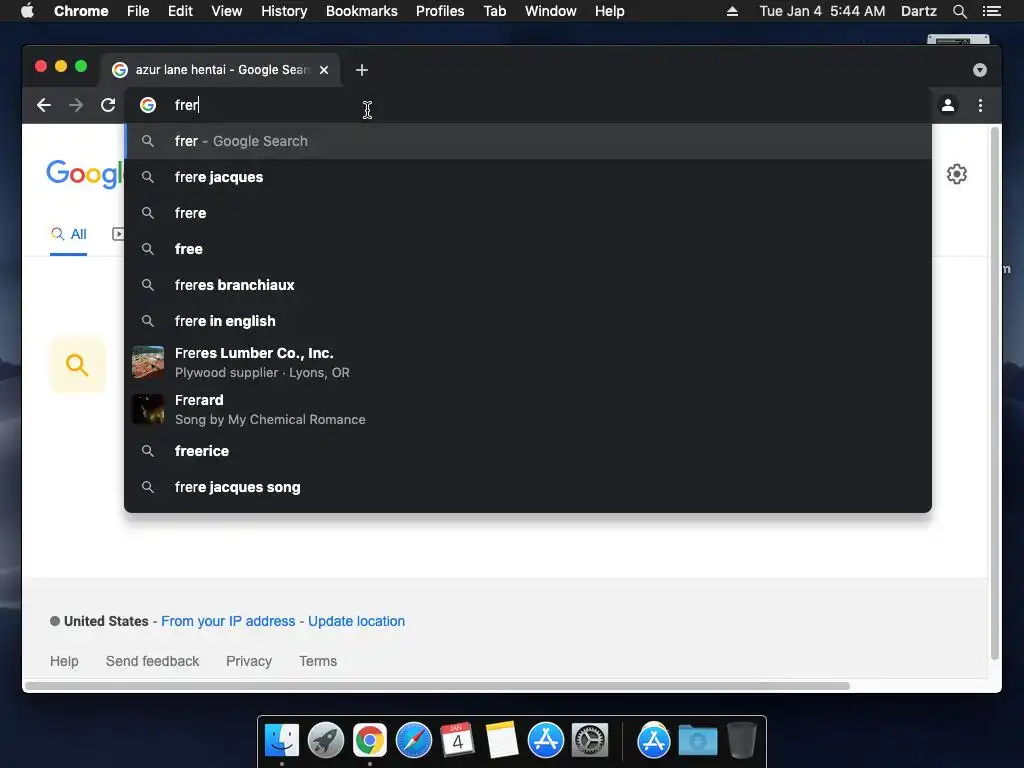Viewport: 1024px width, 768px height.
Task: Select 'frere in english' suggestion
Action: coord(528,321)
